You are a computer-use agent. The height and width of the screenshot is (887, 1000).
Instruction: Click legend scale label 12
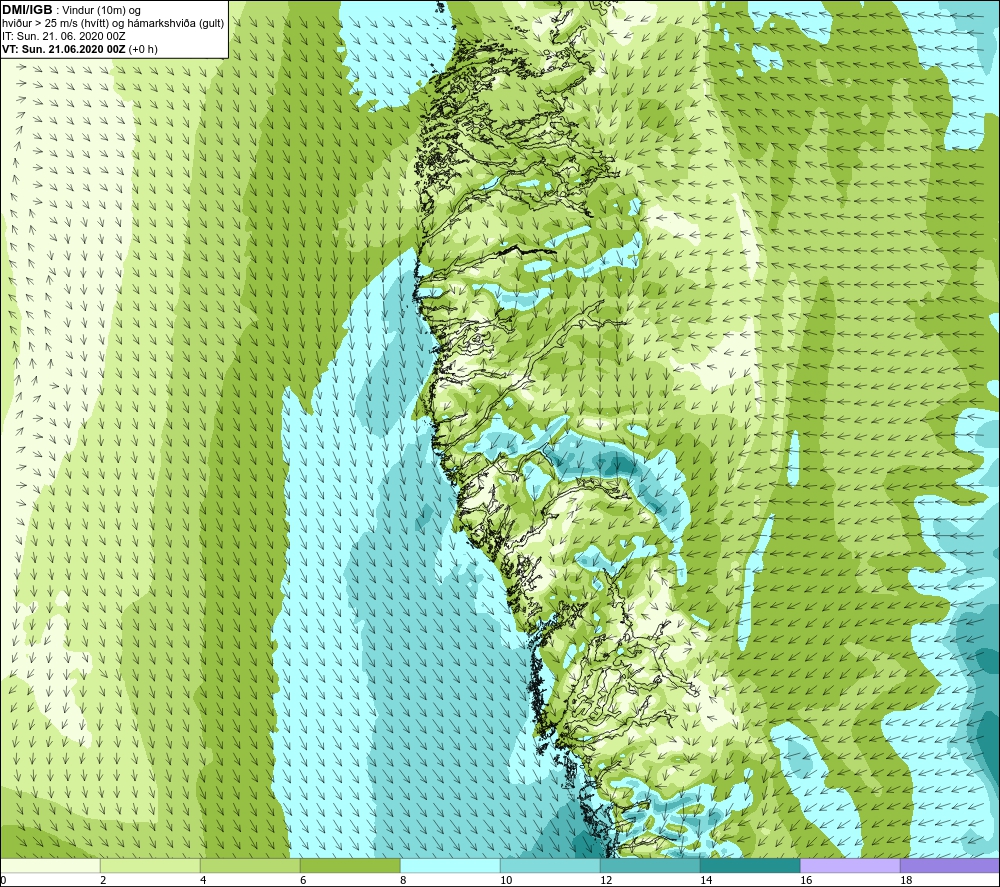coord(606,881)
